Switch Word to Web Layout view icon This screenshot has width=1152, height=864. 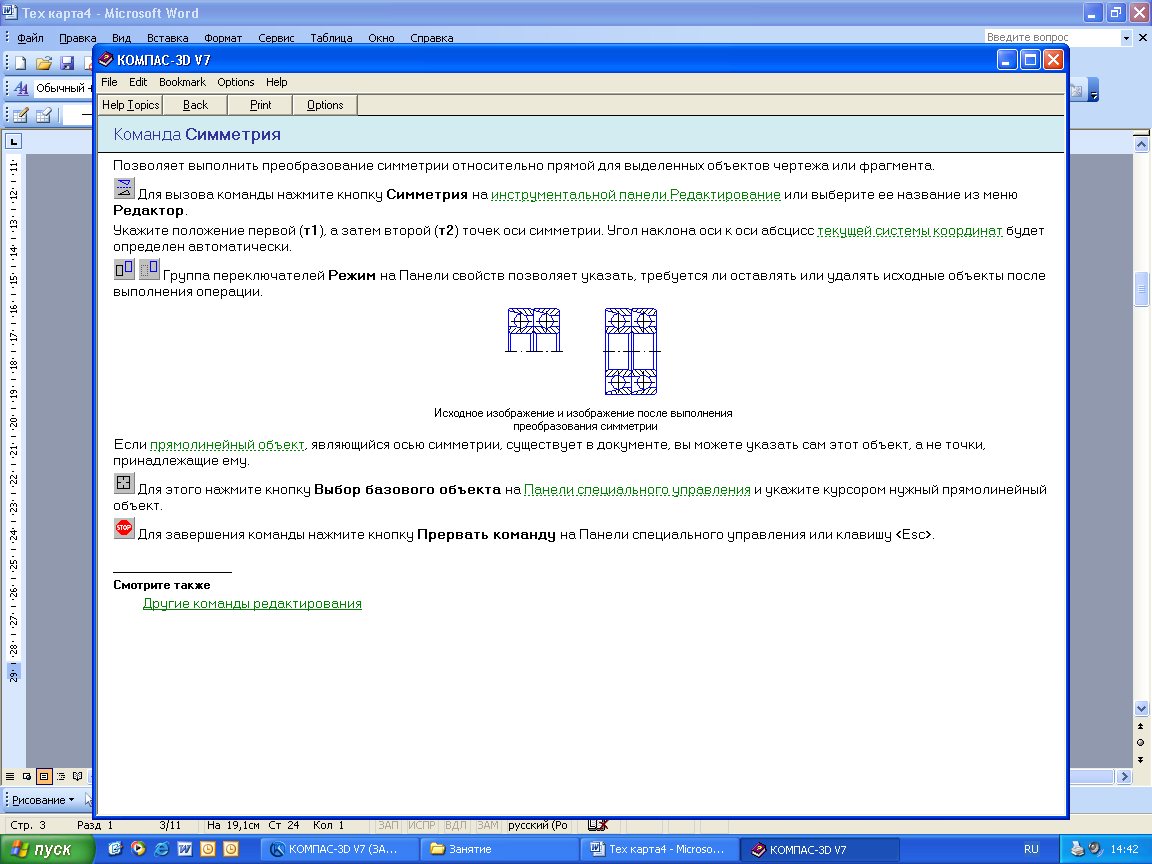coord(26,777)
